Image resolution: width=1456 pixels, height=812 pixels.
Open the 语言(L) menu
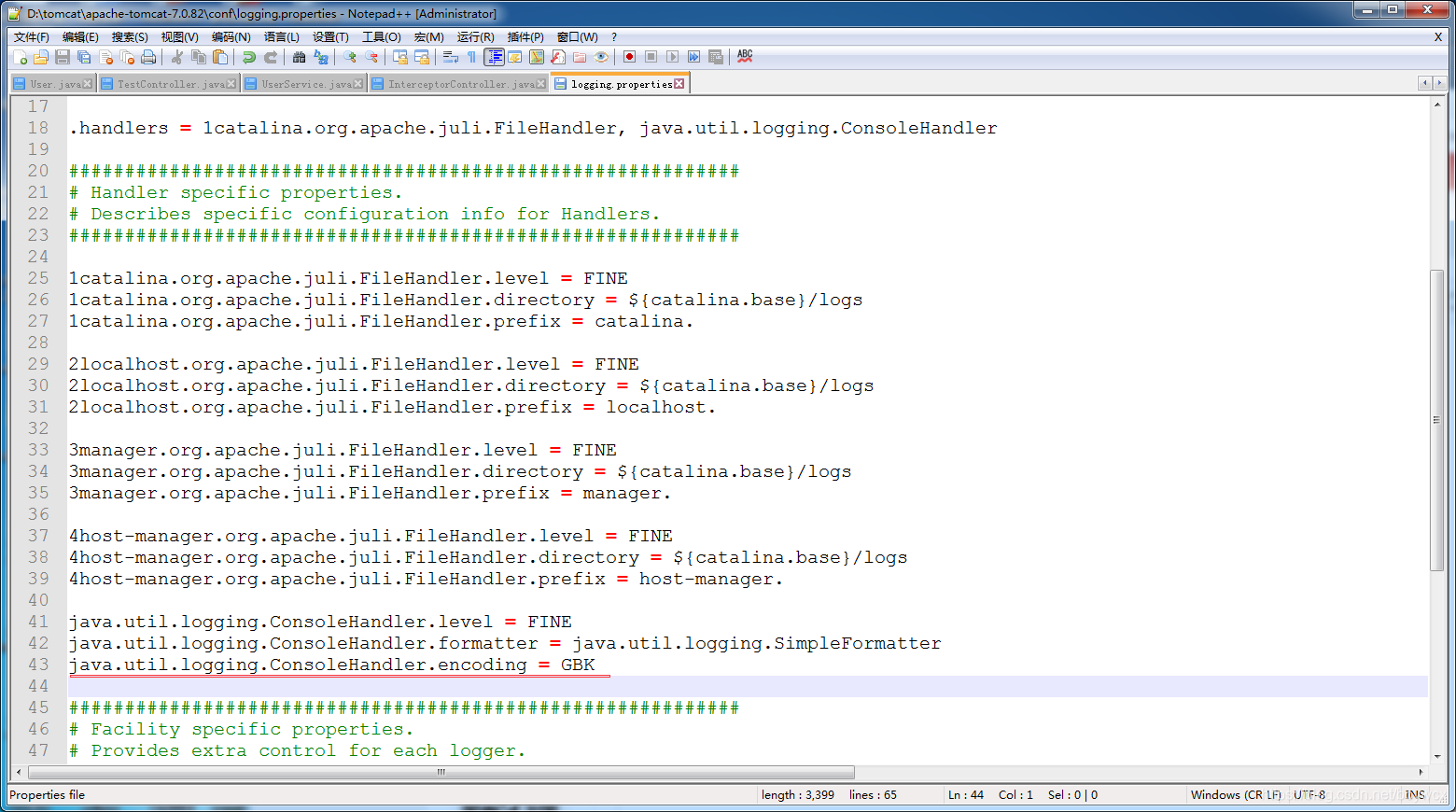point(282,37)
